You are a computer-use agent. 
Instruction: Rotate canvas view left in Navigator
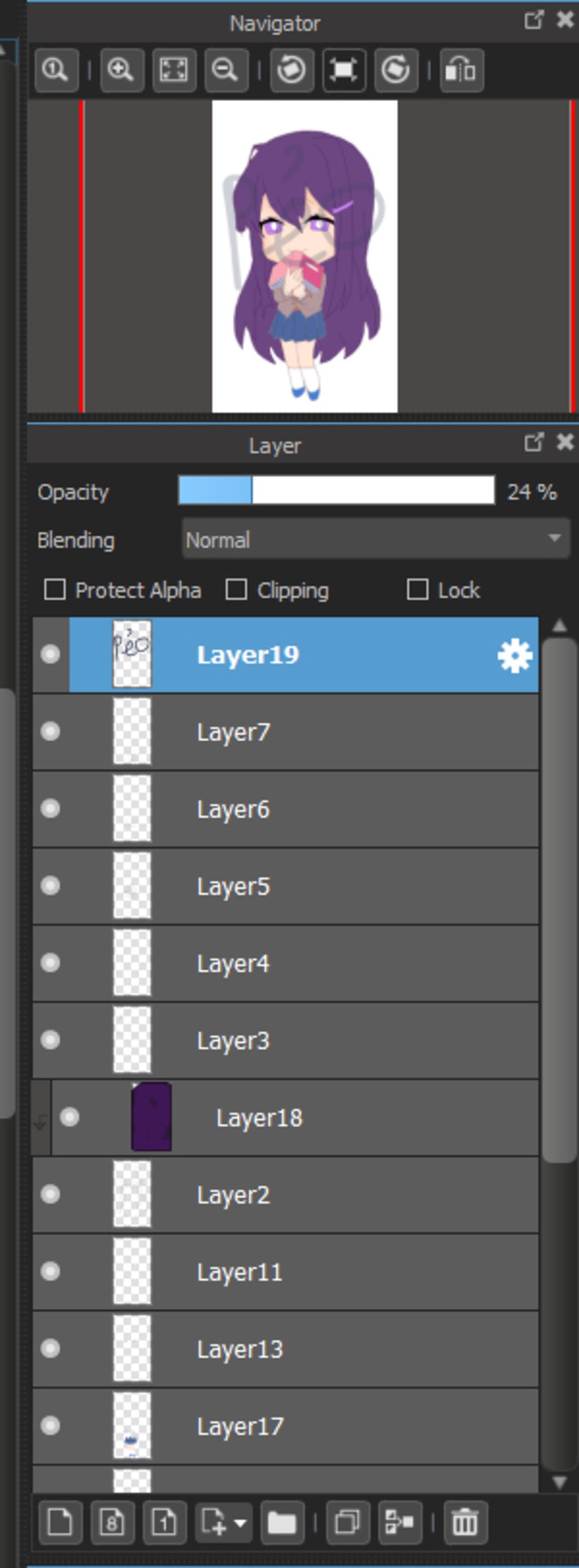coord(292,71)
